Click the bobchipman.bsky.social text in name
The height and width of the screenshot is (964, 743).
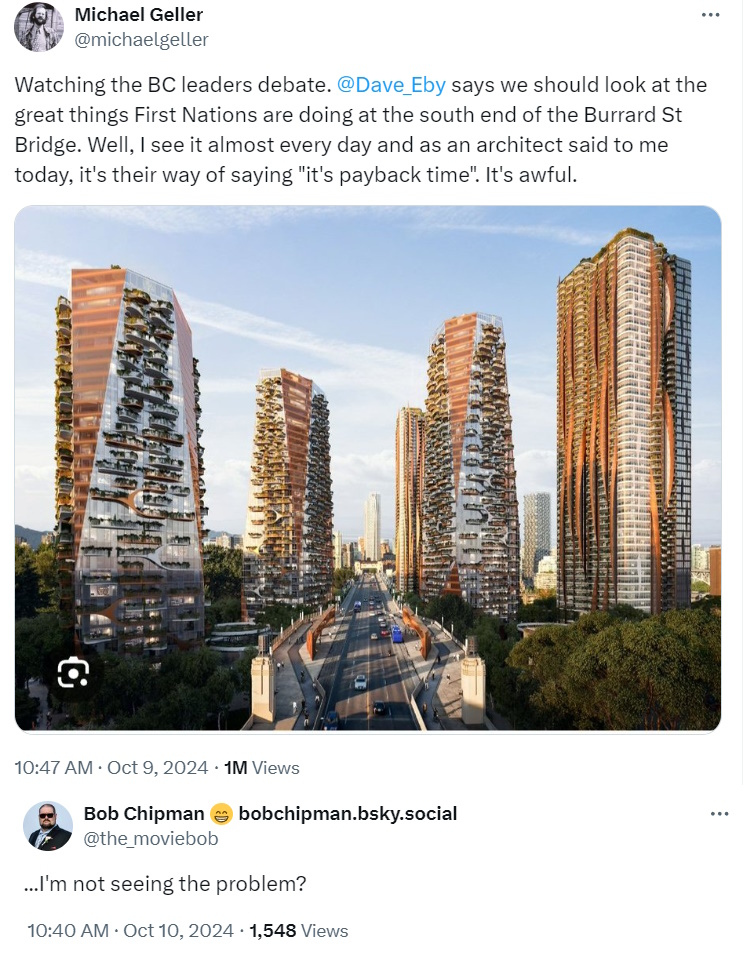[x=348, y=813]
